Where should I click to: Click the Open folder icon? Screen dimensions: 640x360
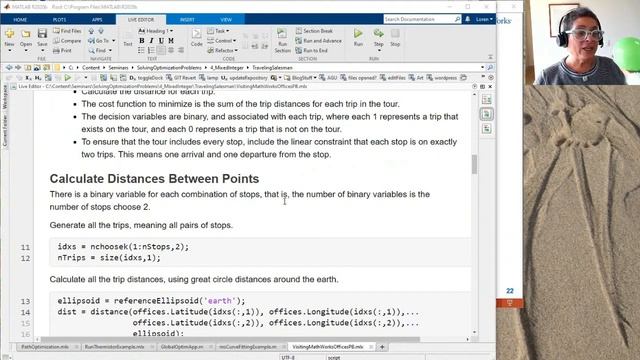26,34
